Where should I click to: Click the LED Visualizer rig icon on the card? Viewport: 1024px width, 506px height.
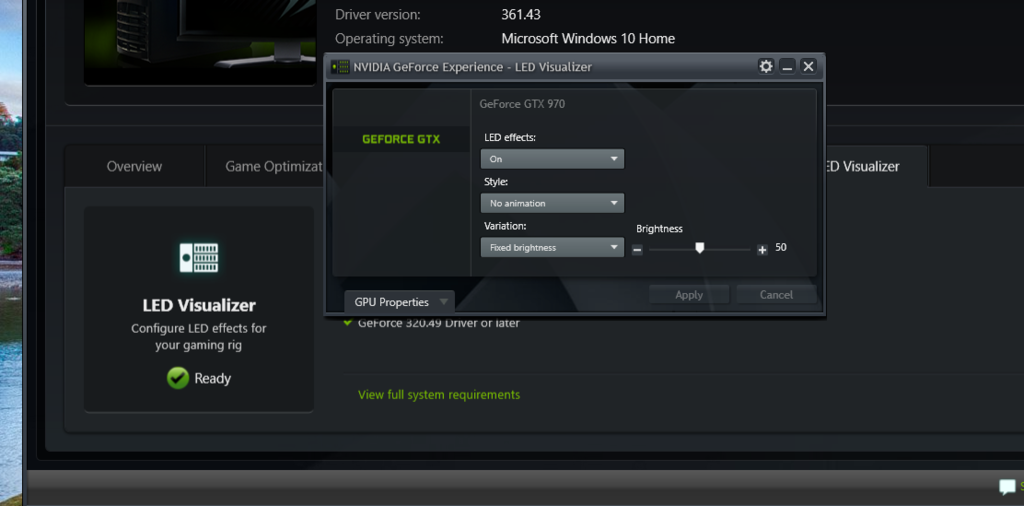pyautogui.click(x=199, y=257)
